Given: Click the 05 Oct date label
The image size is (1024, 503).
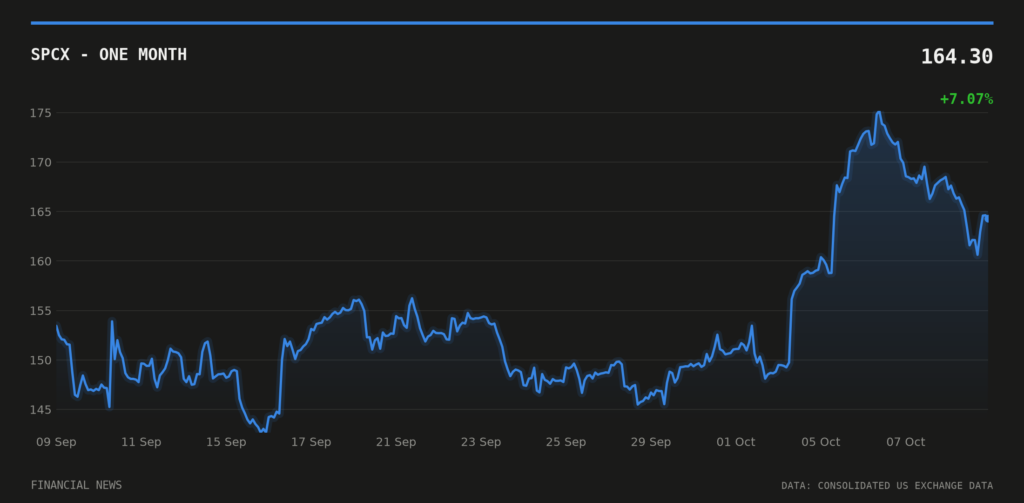Looking at the screenshot, I should click(x=820, y=442).
